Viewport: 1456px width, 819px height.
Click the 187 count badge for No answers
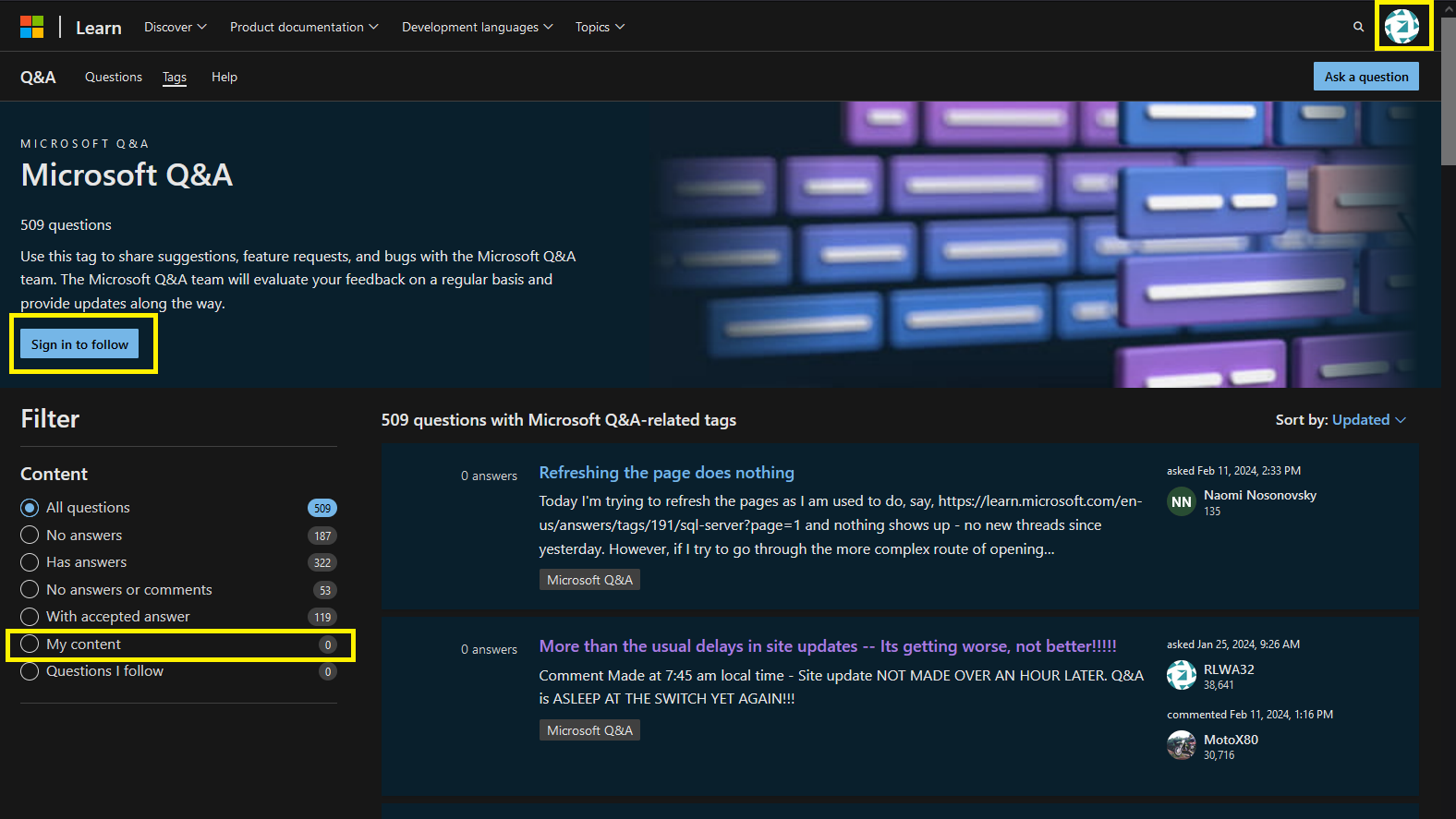[x=322, y=536]
